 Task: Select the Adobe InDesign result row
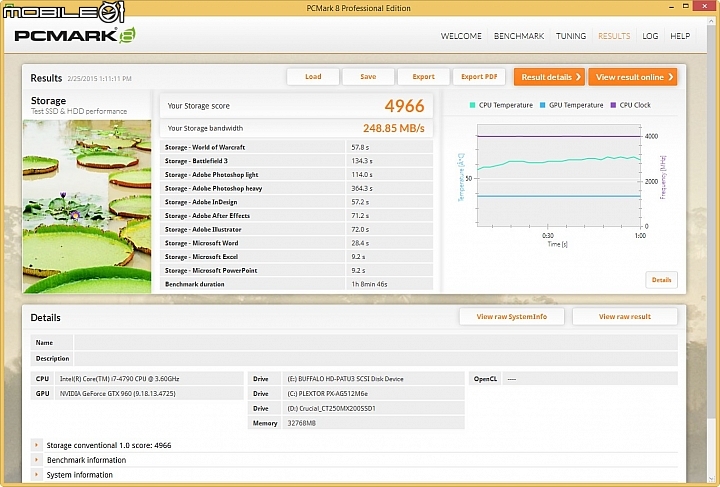pyautogui.click(x=296, y=202)
